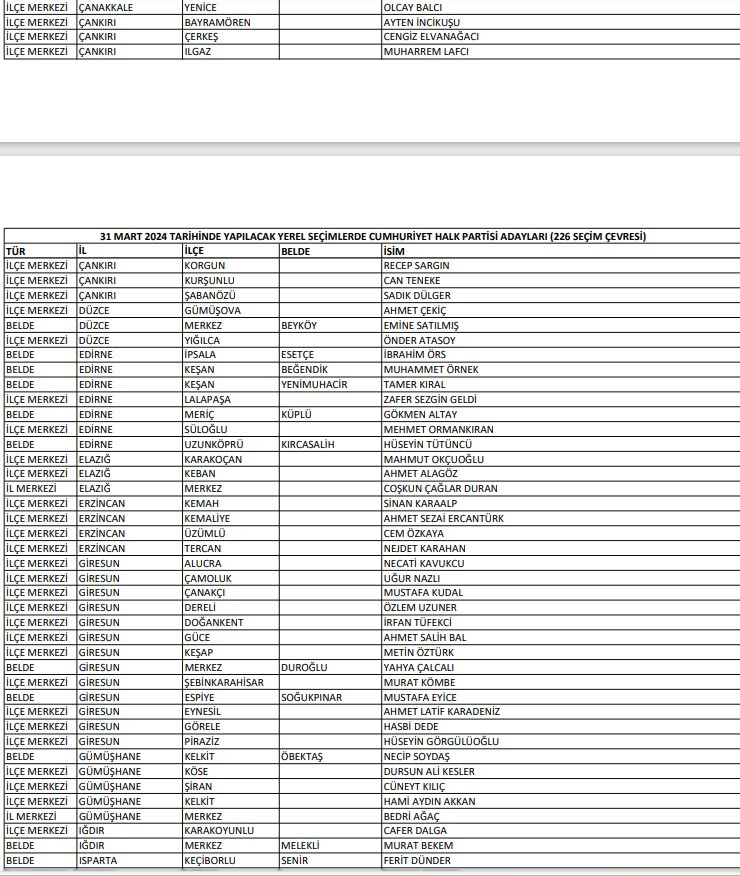Image resolution: width=740 pixels, height=876 pixels.
Task: Click the province cell ÇANAKKALE
Action: pos(108,8)
